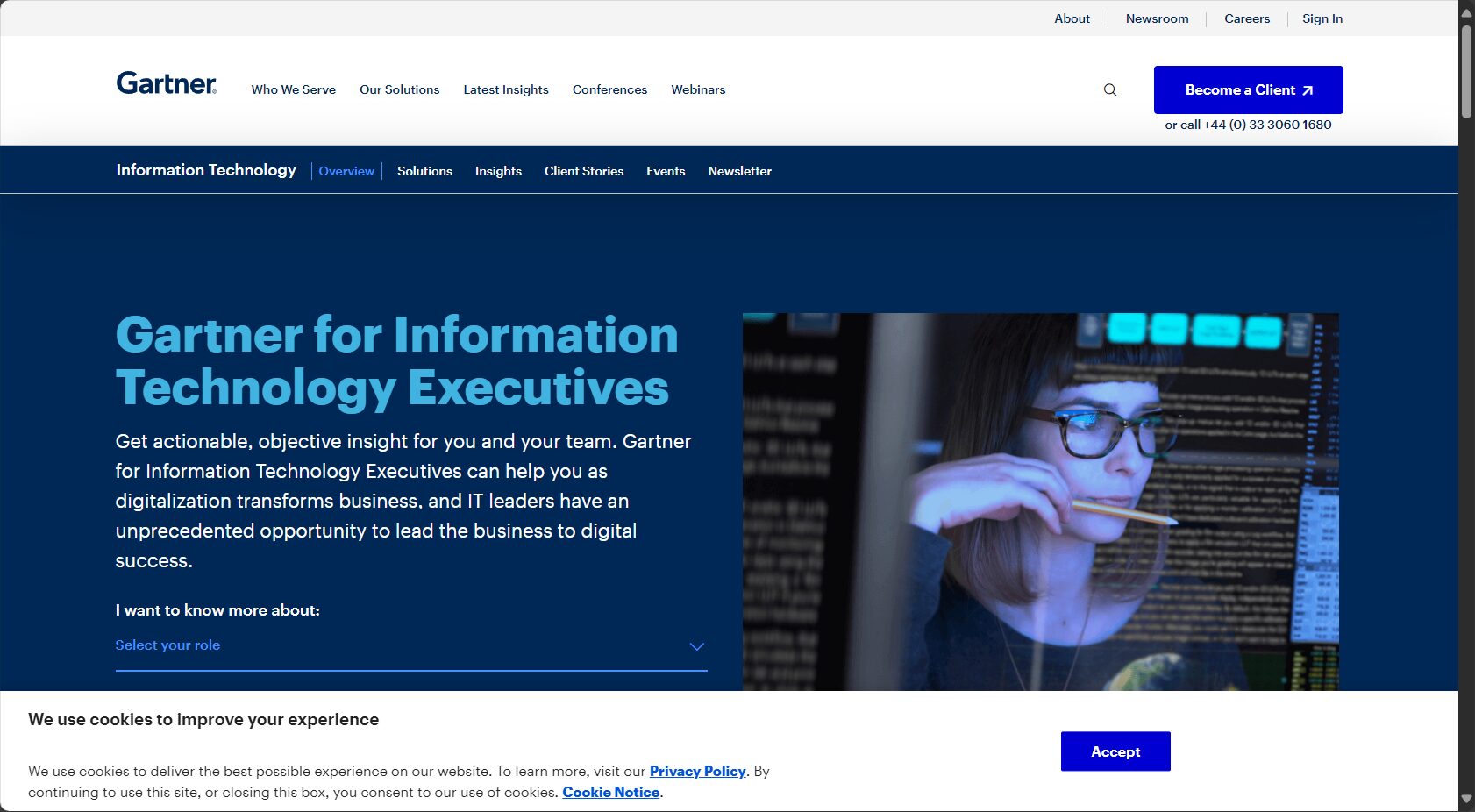Image resolution: width=1475 pixels, height=812 pixels.
Task: Open the Newsroom link
Action: click(1157, 18)
